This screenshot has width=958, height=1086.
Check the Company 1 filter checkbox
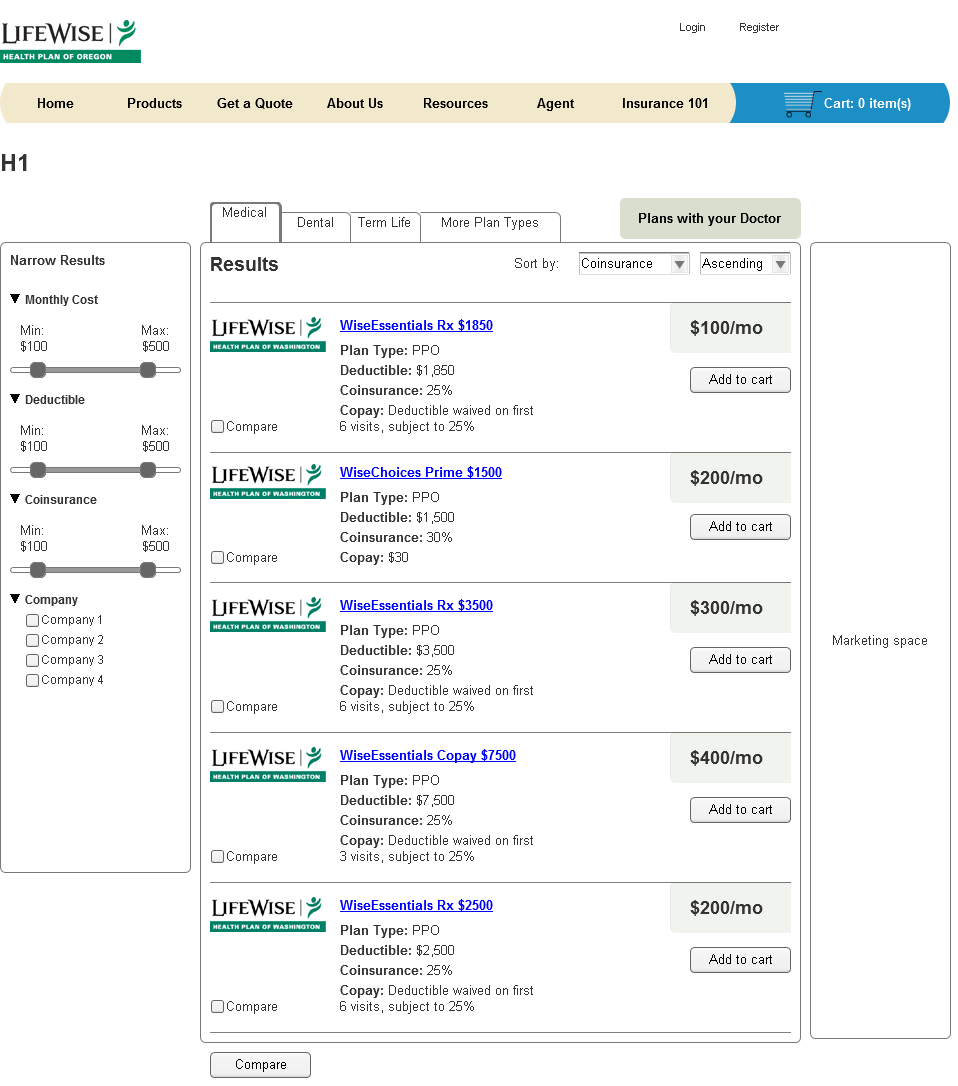tap(33, 621)
